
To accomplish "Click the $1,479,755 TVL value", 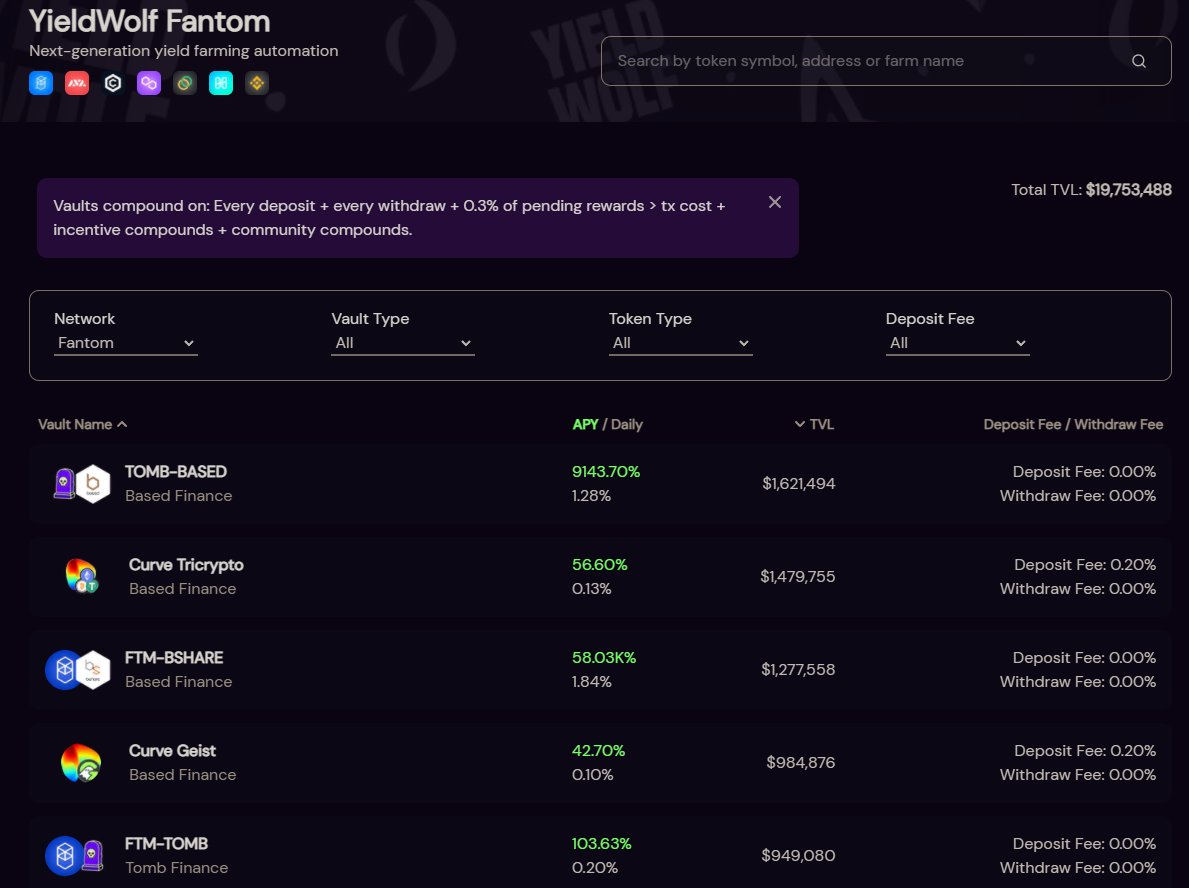I will coord(798,576).
